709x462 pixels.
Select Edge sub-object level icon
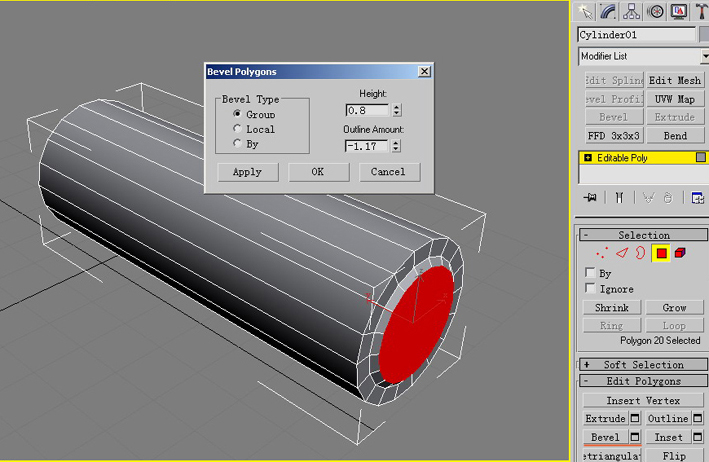[x=623, y=253]
